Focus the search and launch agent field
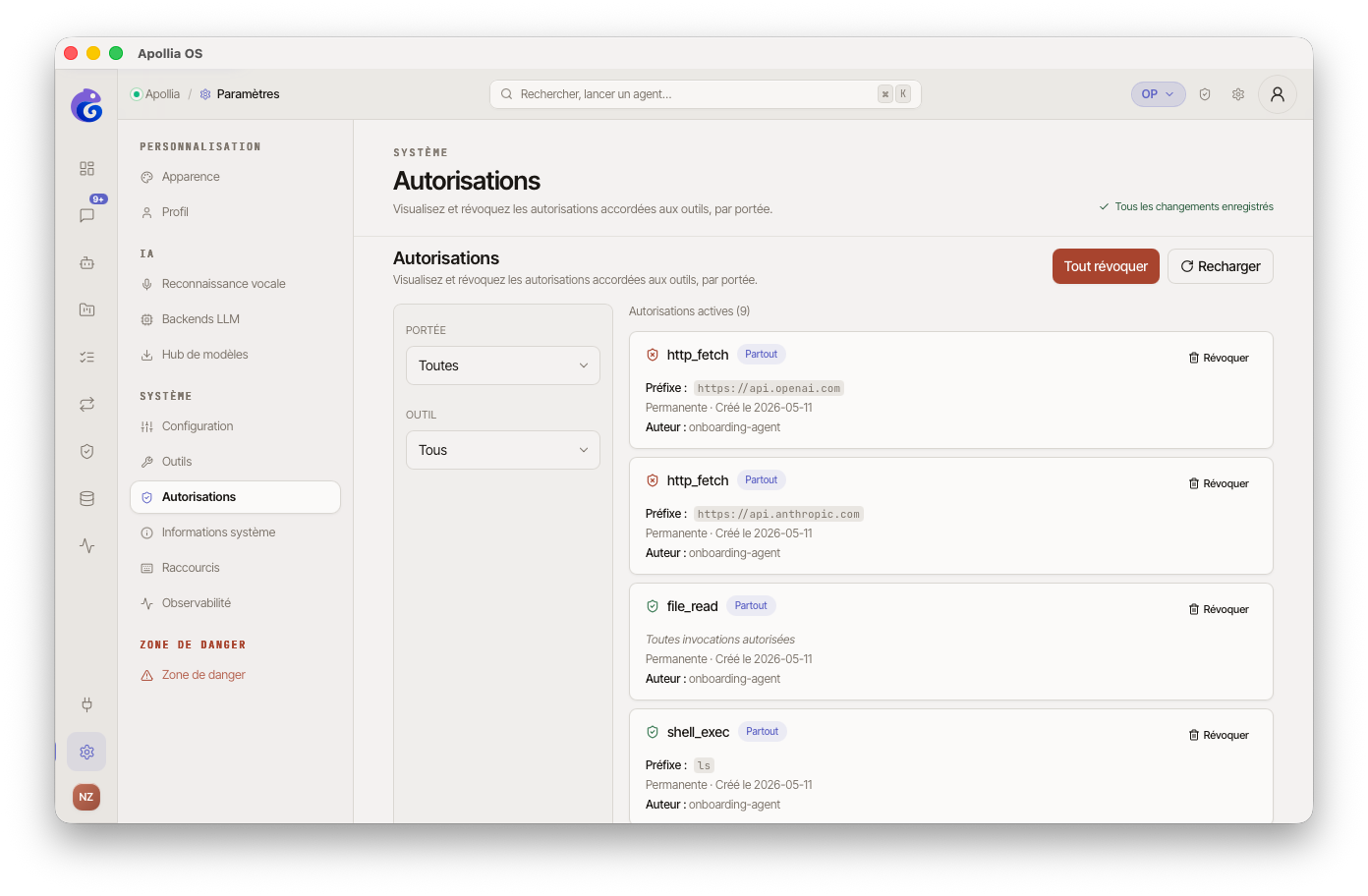 (x=705, y=94)
